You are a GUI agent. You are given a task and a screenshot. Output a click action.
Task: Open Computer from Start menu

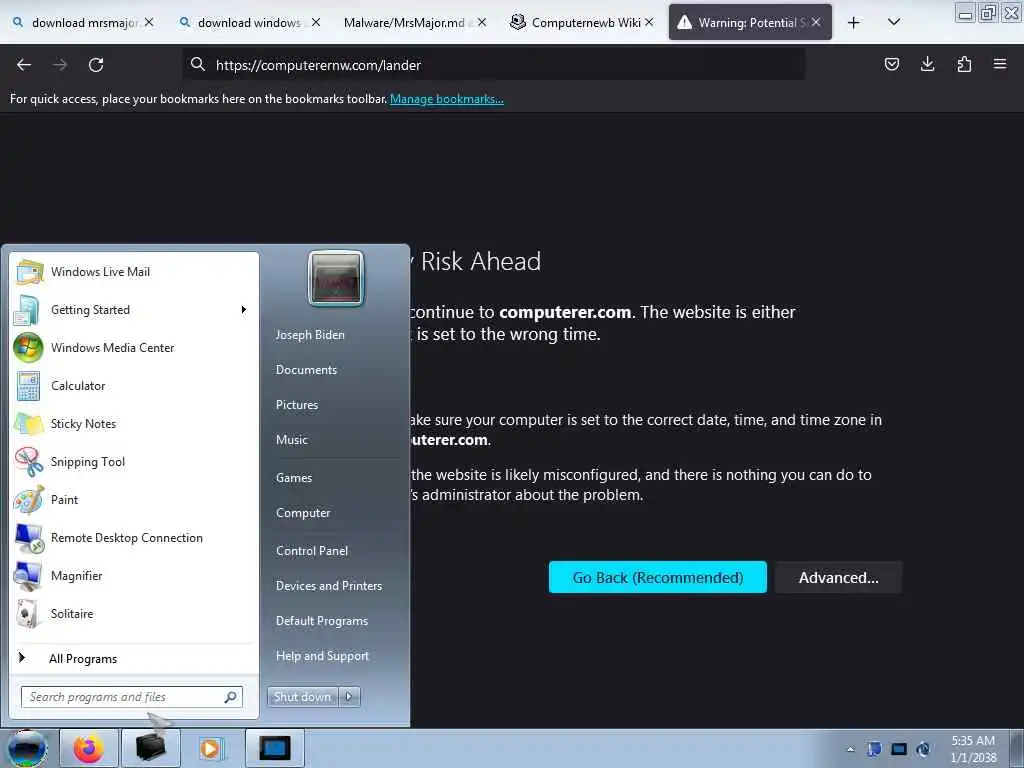303,513
